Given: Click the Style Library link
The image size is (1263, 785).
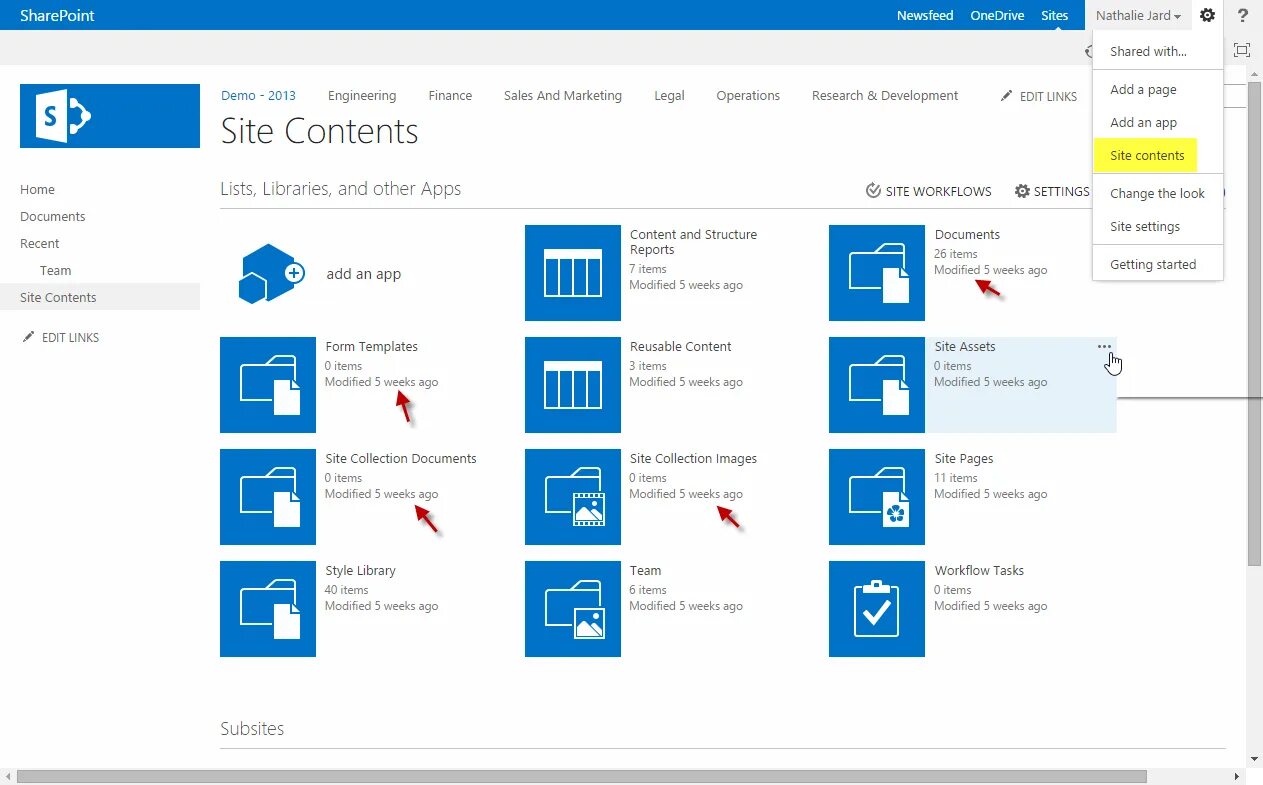Looking at the screenshot, I should click(x=360, y=570).
